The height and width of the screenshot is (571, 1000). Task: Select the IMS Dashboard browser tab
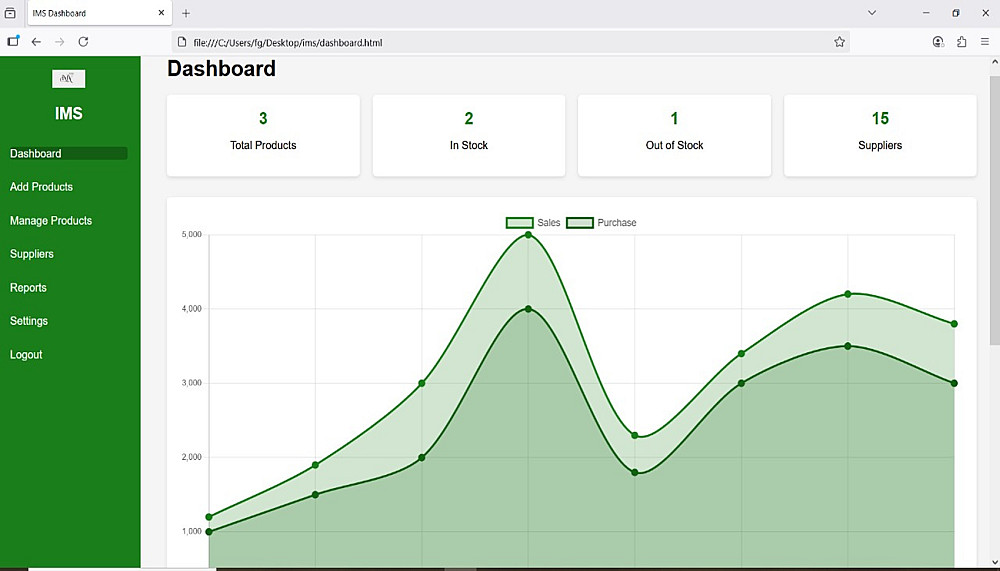point(99,13)
